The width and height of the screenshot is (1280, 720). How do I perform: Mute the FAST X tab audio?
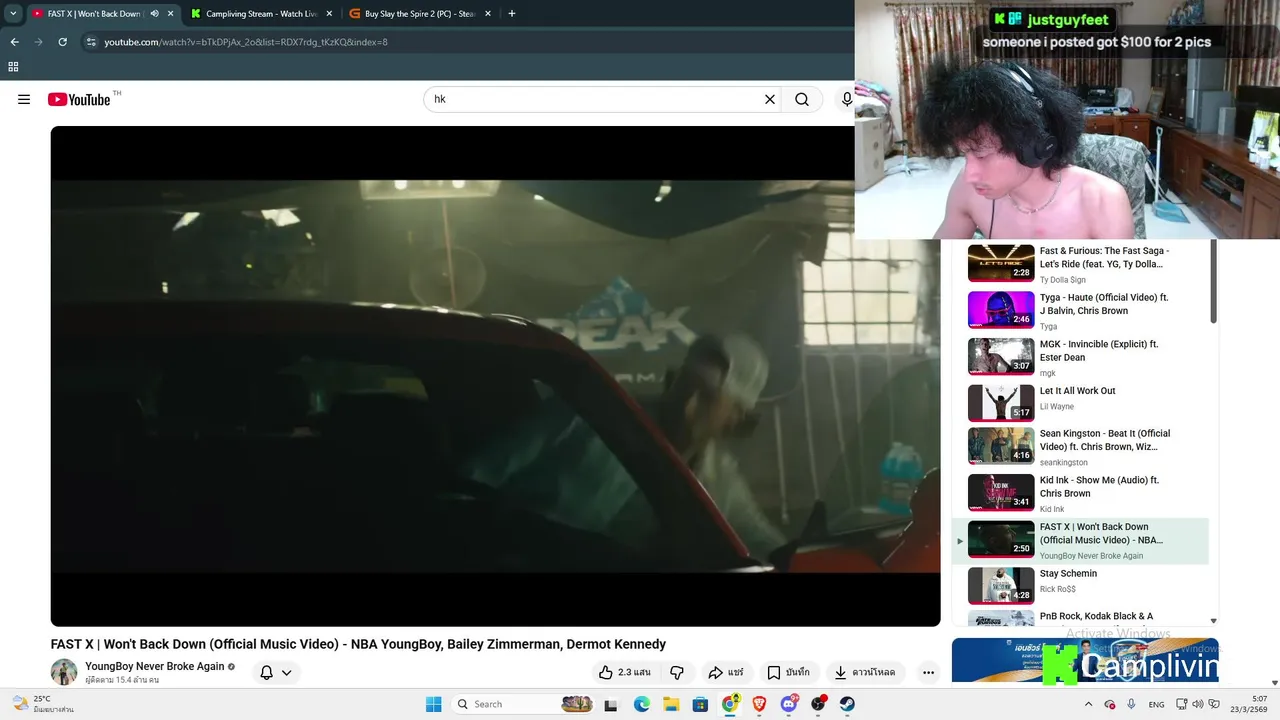pyautogui.click(x=154, y=14)
